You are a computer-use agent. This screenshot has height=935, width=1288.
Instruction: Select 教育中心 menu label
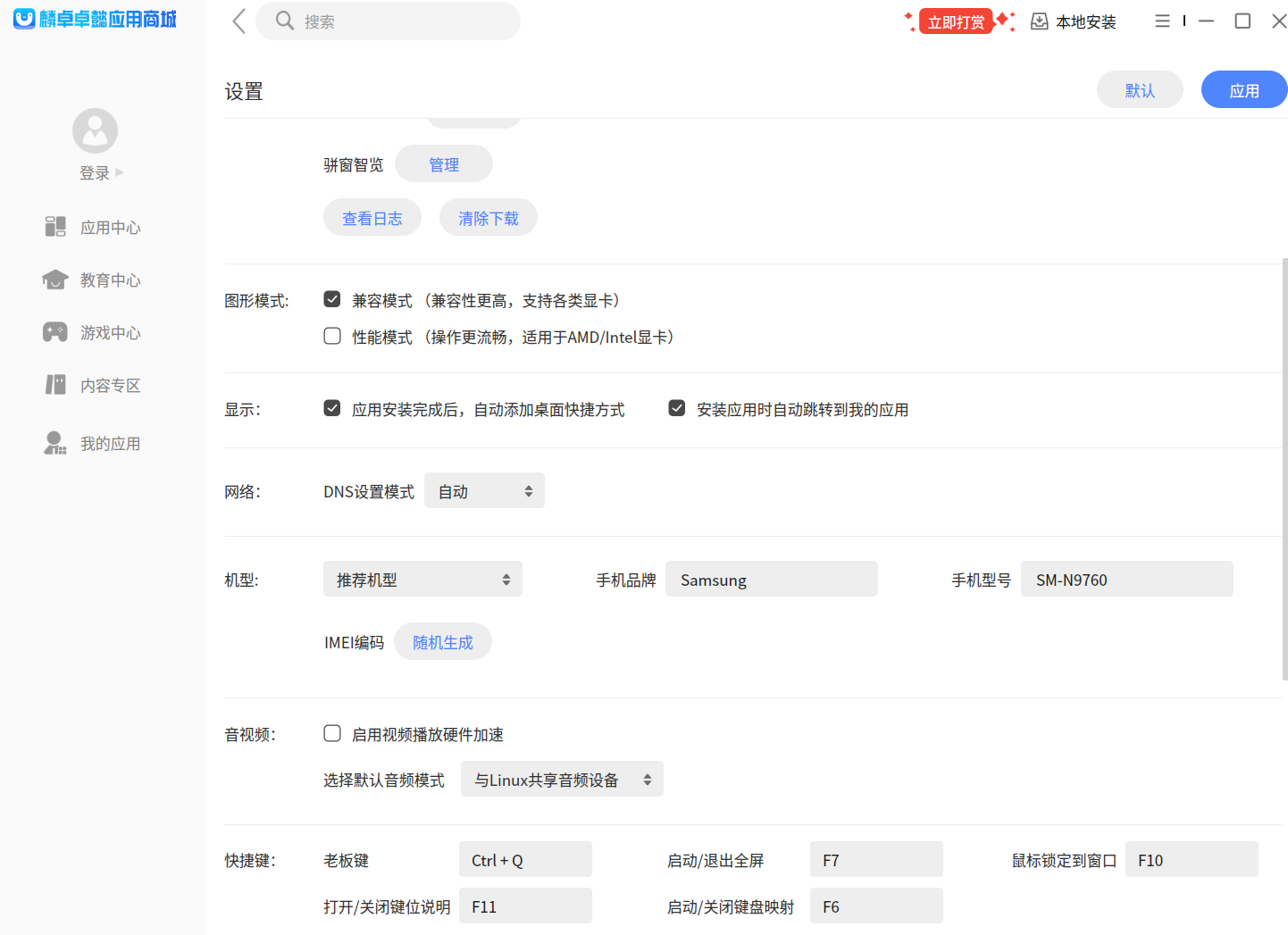[x=111, y=280]
